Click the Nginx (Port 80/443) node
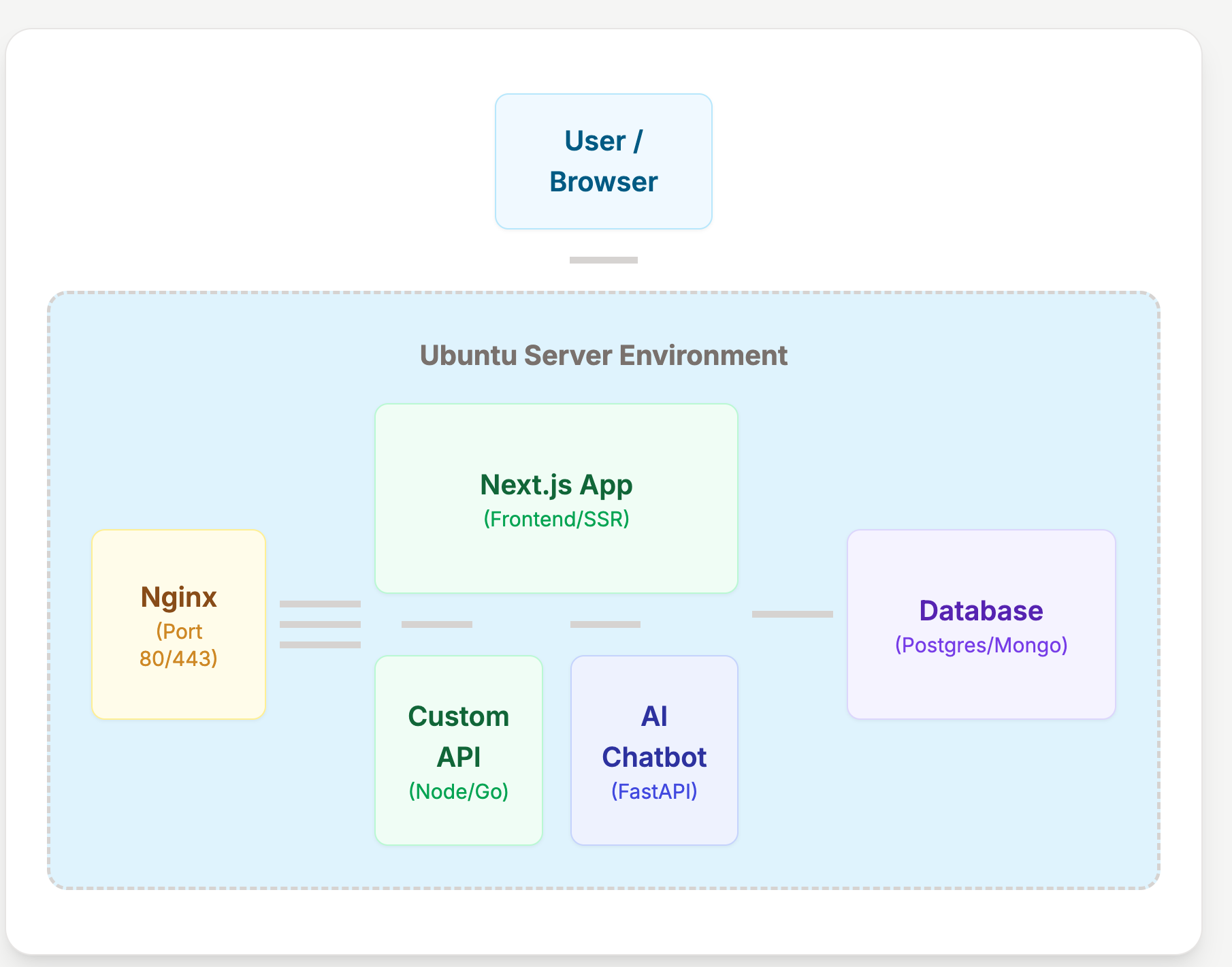Image resolution: width=1232 pixels, height=967 pixels. [x=178, y=623]
